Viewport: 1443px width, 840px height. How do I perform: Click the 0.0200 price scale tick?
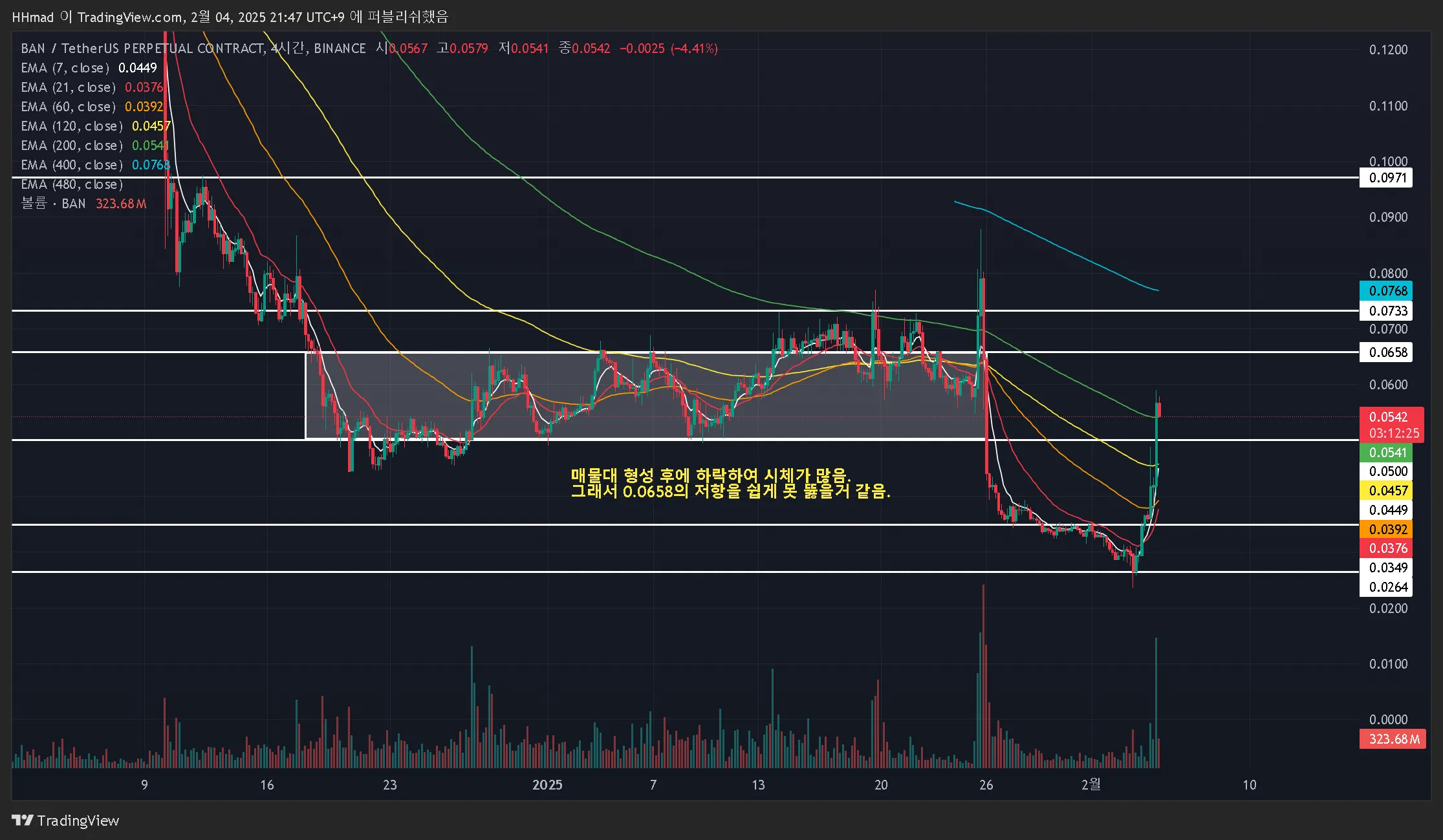point(1388,608)
